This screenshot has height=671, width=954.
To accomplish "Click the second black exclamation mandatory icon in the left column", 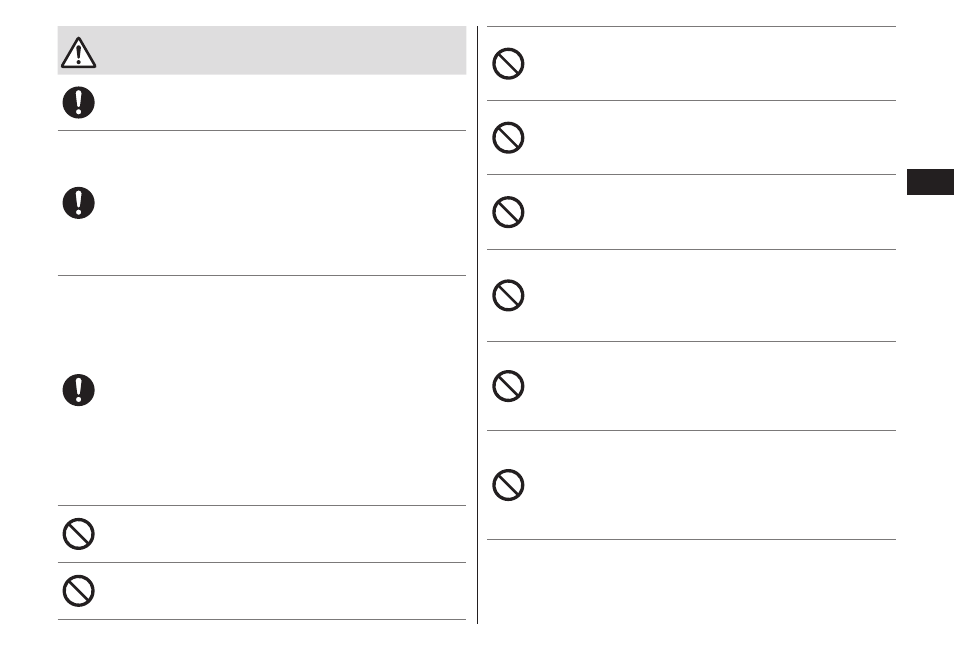I will (78, 203).
